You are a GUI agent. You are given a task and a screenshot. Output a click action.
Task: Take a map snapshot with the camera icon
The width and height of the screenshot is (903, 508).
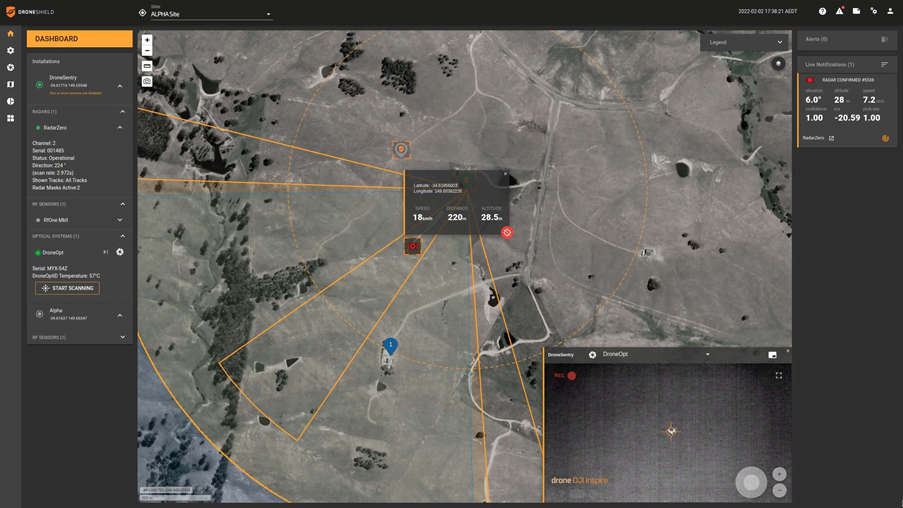(147, 81)
